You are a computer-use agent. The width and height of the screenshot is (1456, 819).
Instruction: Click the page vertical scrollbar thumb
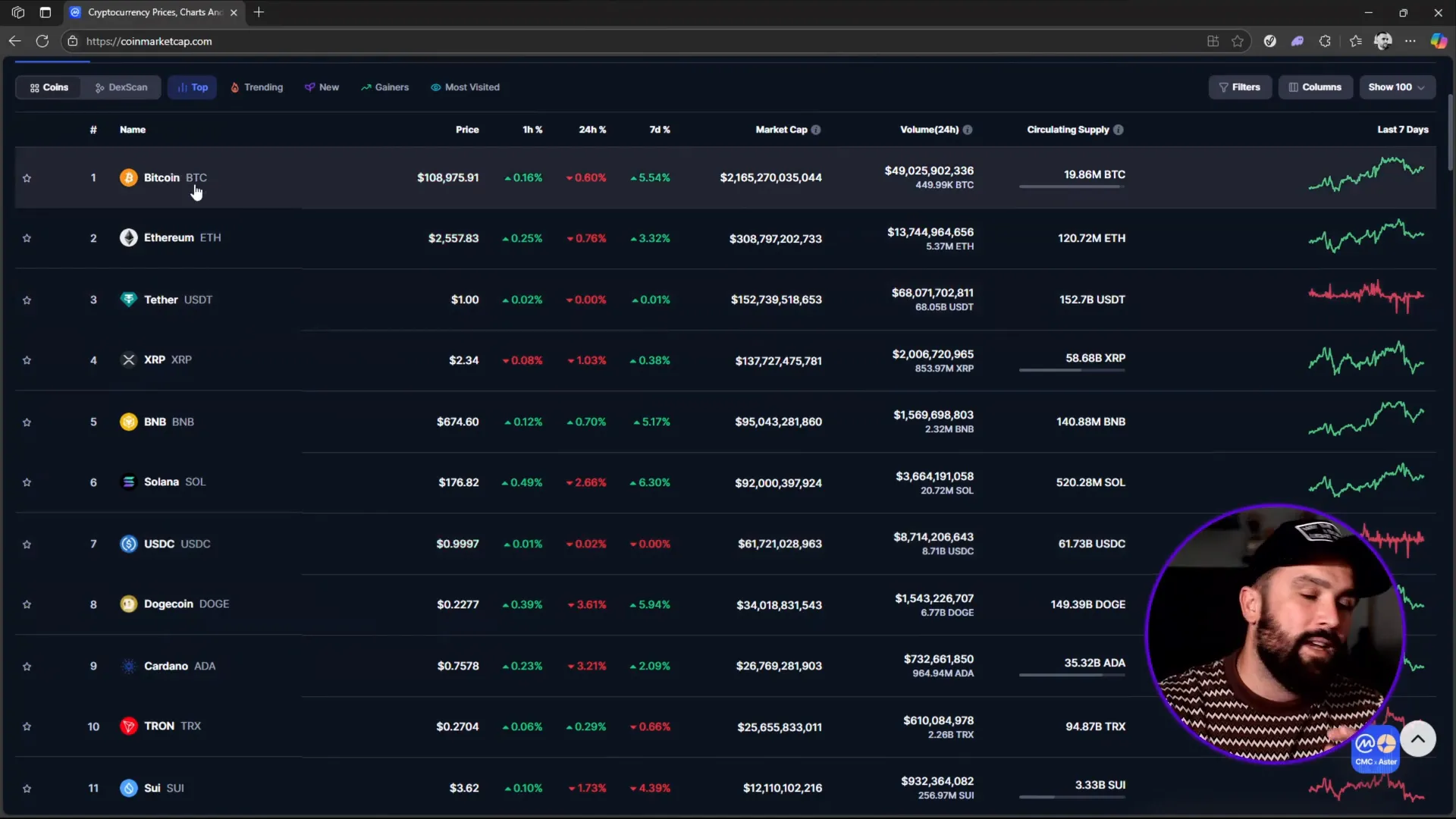1451,133
